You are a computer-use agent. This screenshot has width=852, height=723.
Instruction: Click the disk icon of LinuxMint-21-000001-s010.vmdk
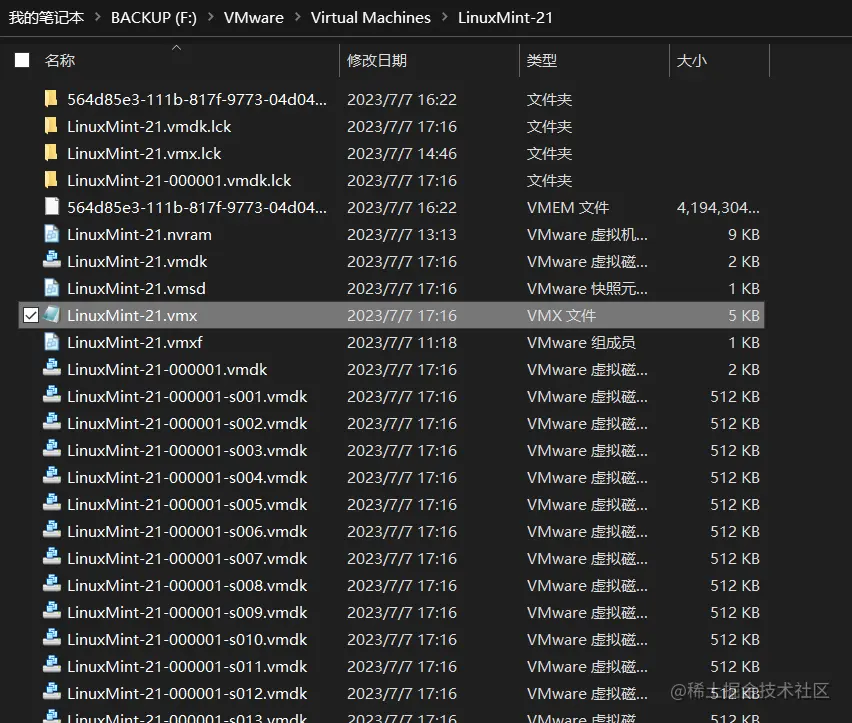click(52, 639)
